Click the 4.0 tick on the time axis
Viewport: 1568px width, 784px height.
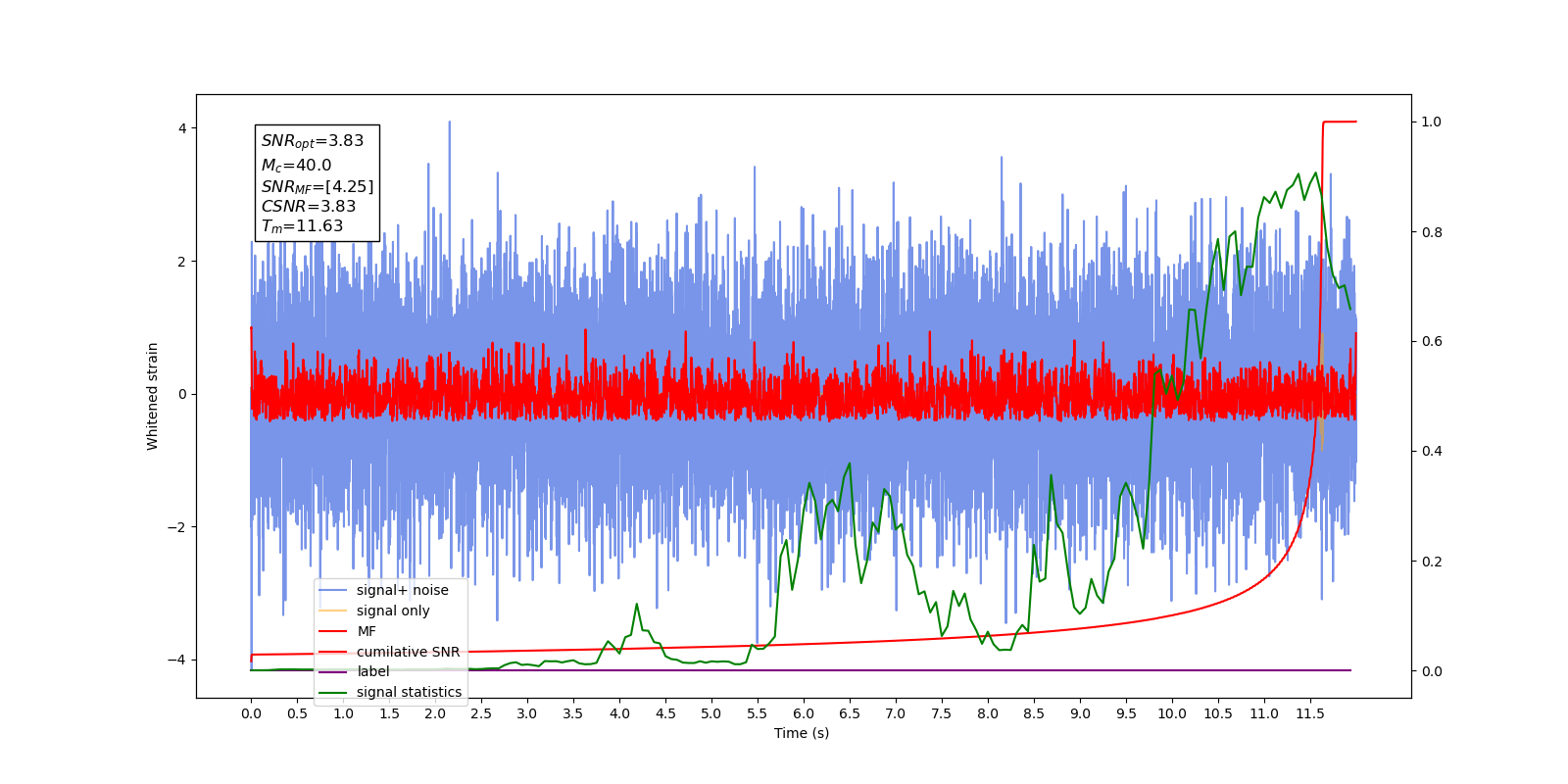pos(619,713)
